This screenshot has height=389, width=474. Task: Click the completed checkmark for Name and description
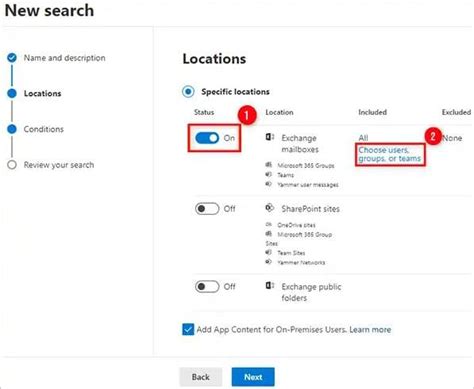tap(12, 58)
